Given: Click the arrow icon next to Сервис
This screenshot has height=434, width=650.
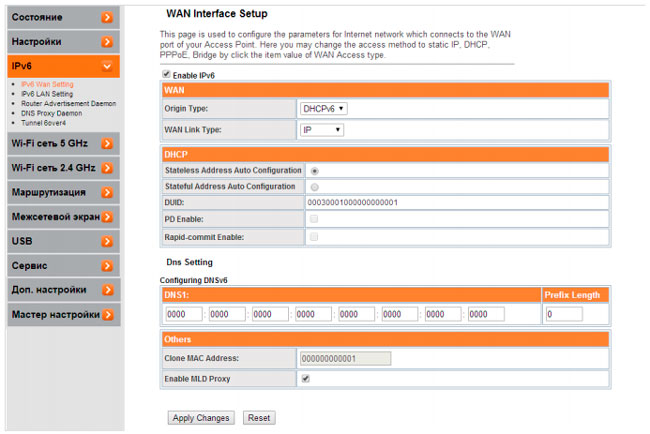Looking at the screenshot, I should 107,266.
